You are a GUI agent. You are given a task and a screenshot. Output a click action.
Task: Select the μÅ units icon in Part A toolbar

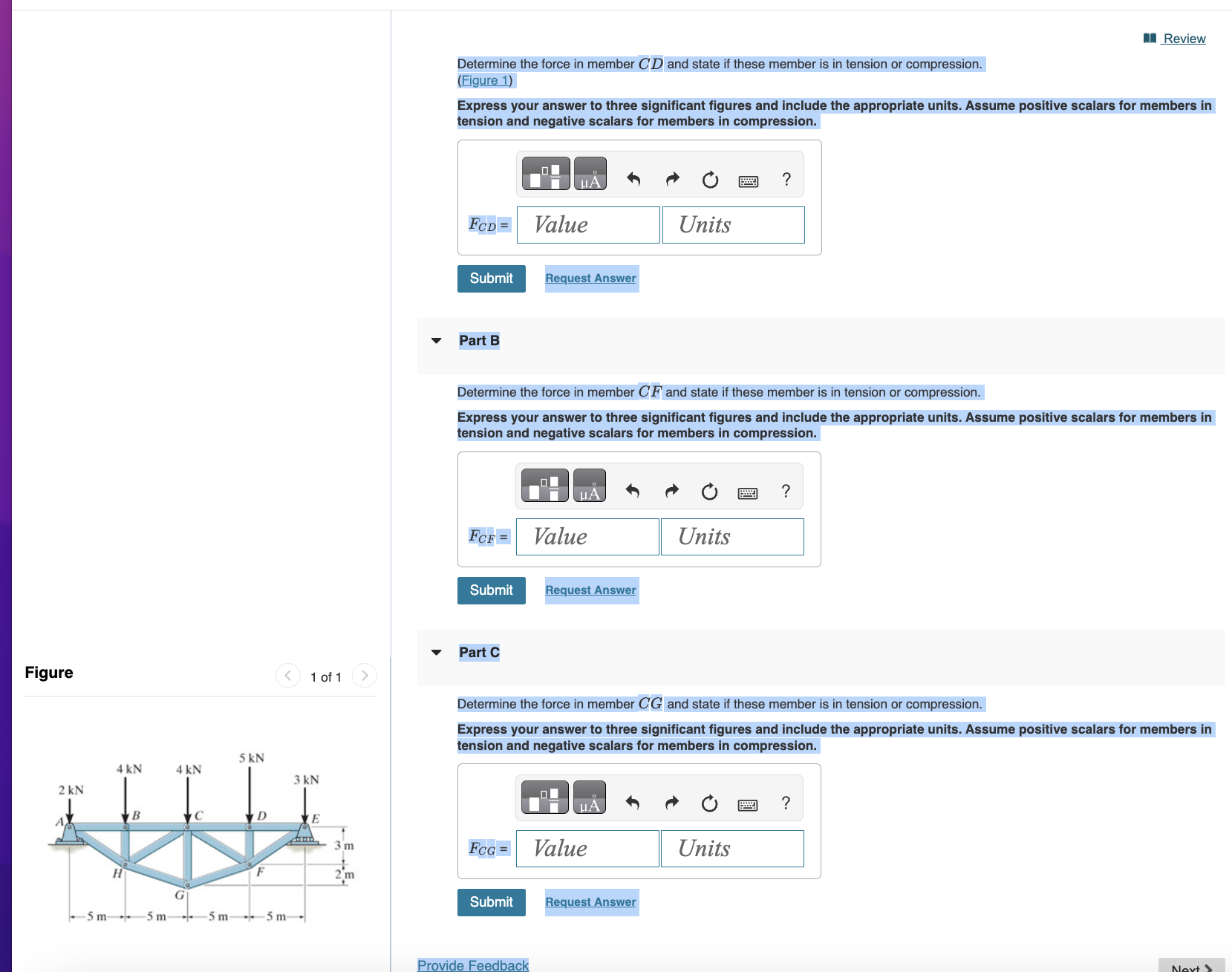pyautogui.click(x=590, y=173)
